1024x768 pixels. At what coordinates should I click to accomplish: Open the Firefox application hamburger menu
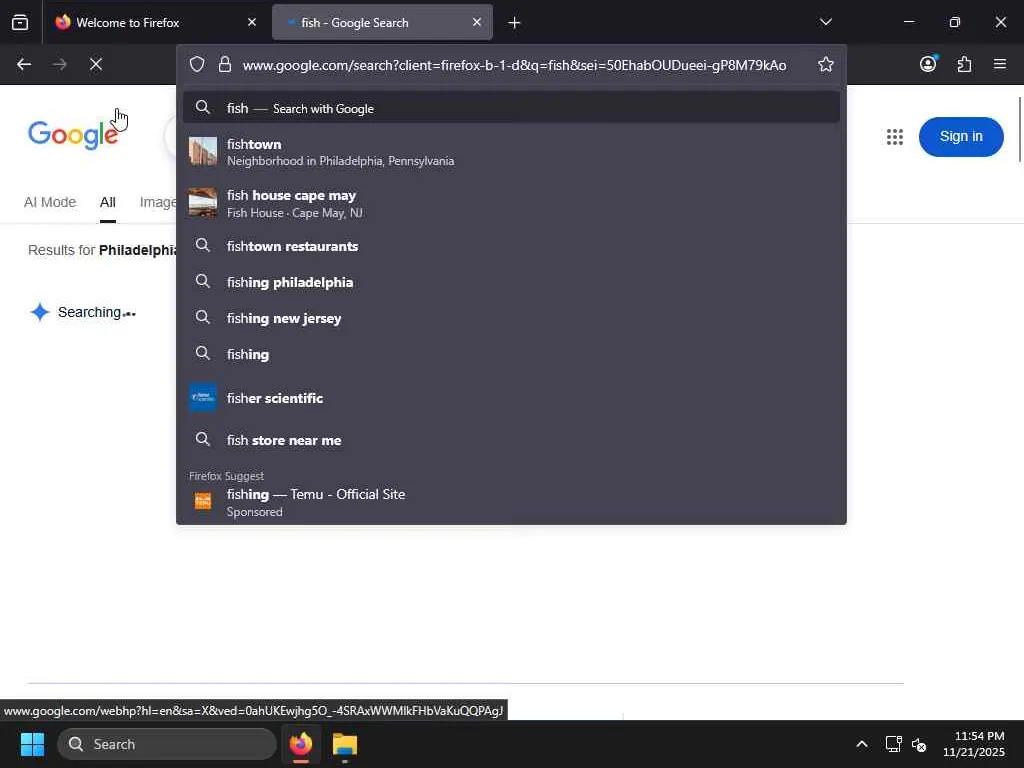[1000, 64]
